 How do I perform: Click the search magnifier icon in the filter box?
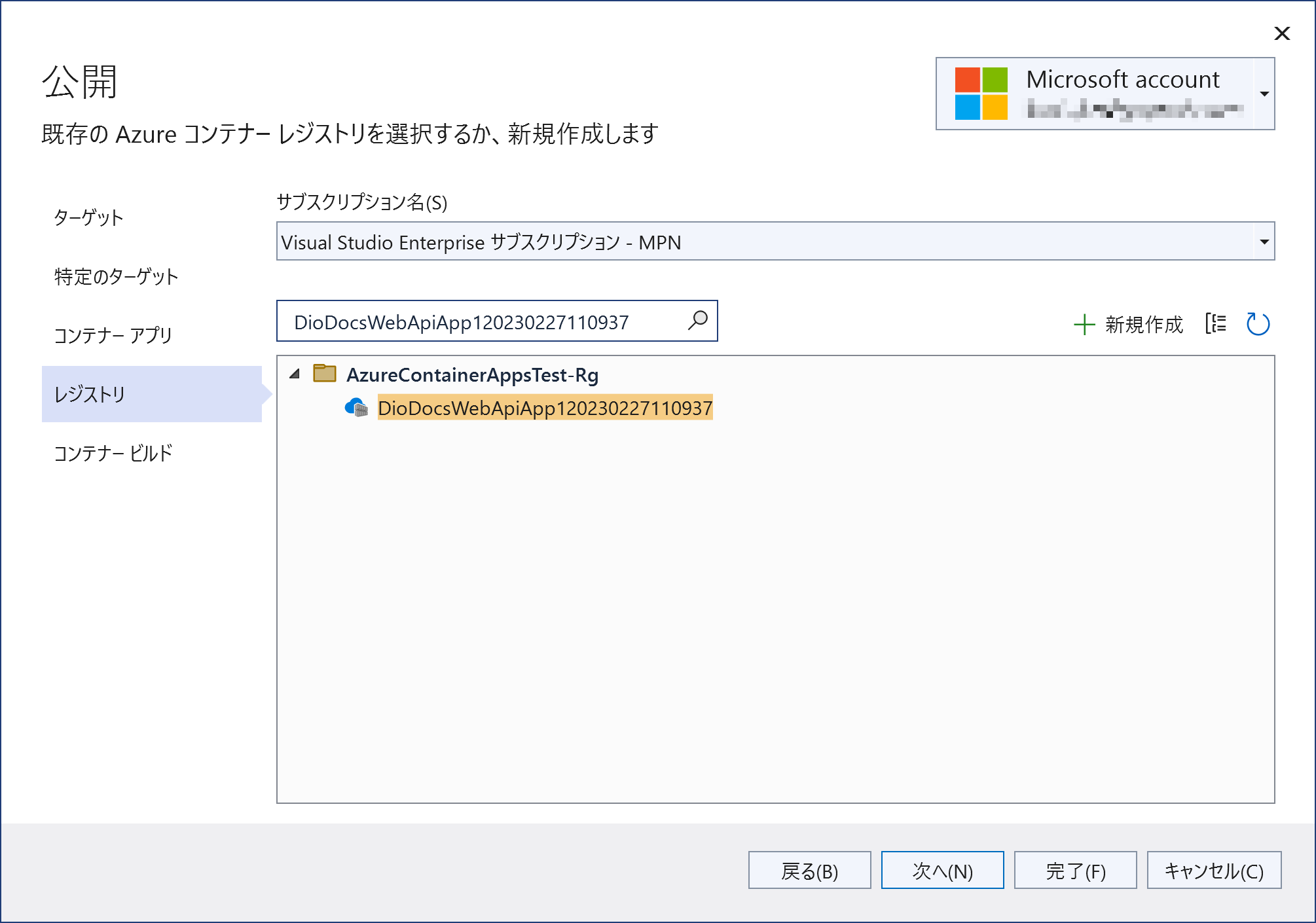[x=698, y=321]
